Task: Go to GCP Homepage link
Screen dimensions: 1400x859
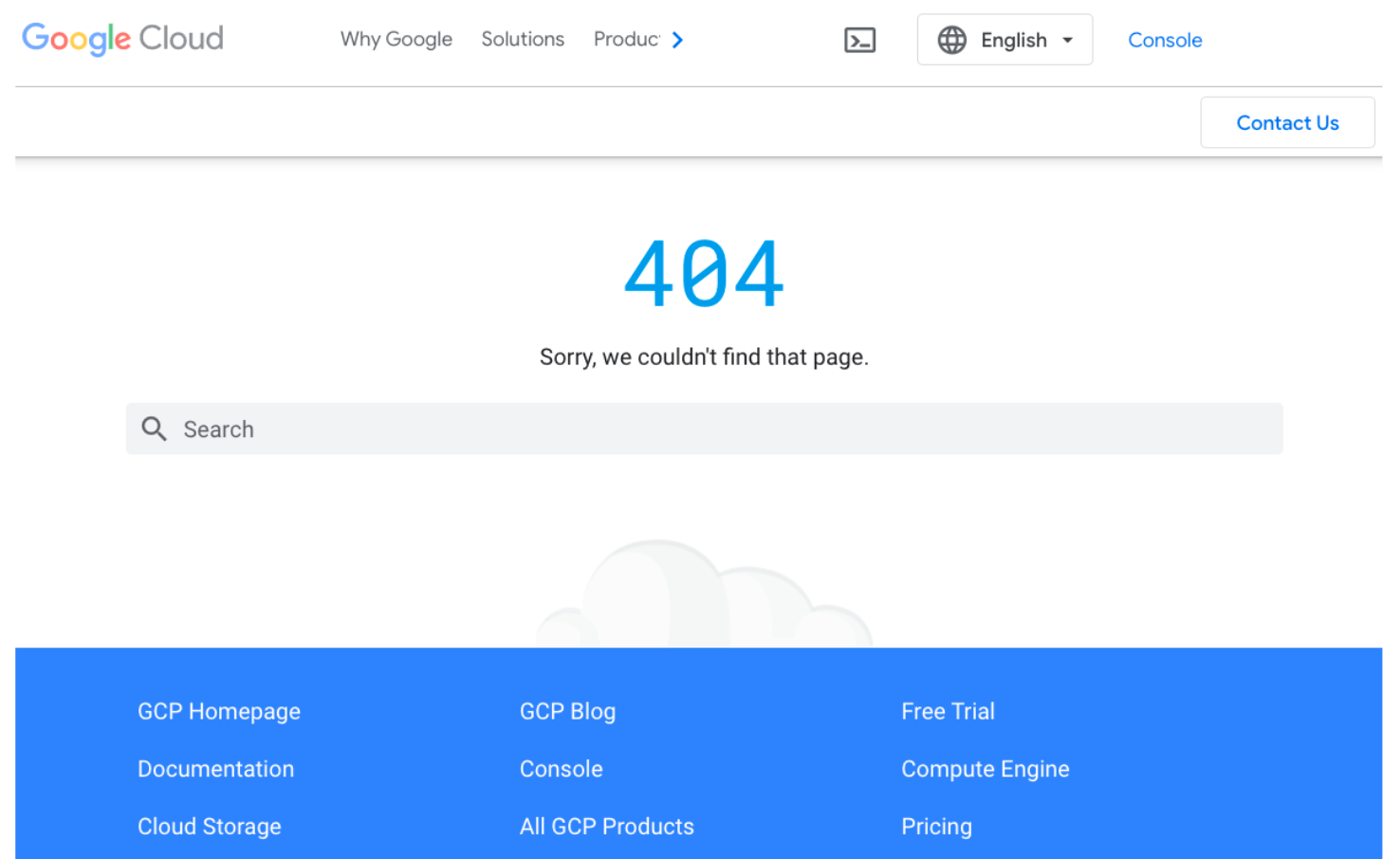Action: click(219, 711)
